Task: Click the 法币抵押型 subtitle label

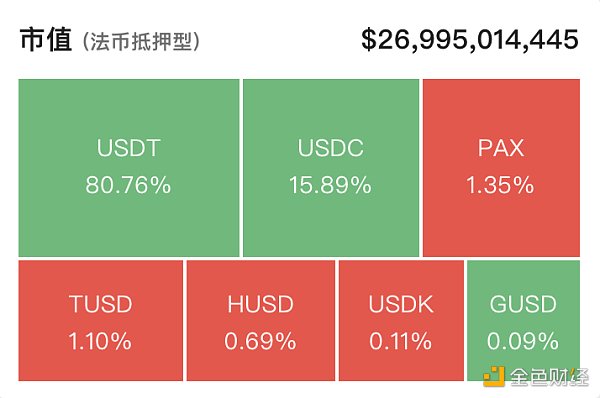Action: click(141, 41)
